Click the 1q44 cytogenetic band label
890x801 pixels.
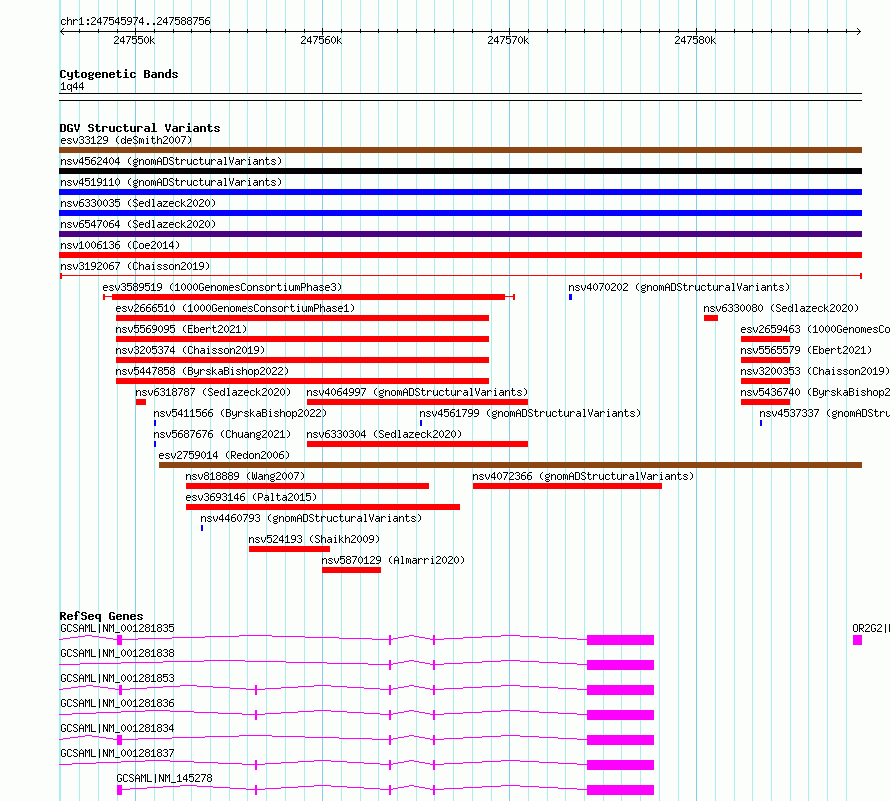tap(72, 86)
